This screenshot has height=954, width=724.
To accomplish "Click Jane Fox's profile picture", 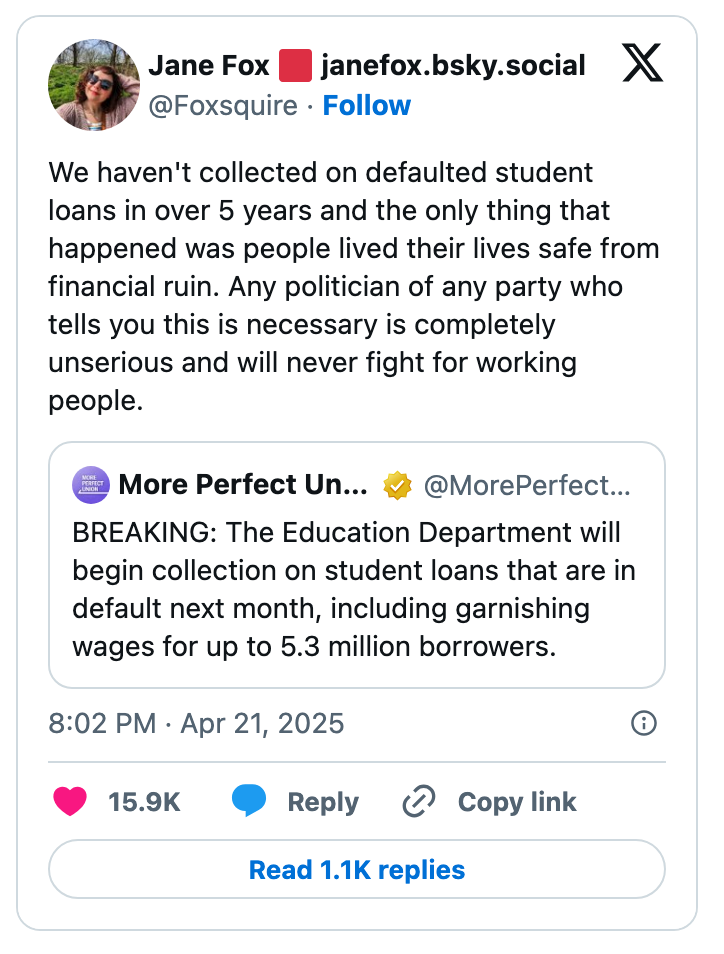I will 93,84.
